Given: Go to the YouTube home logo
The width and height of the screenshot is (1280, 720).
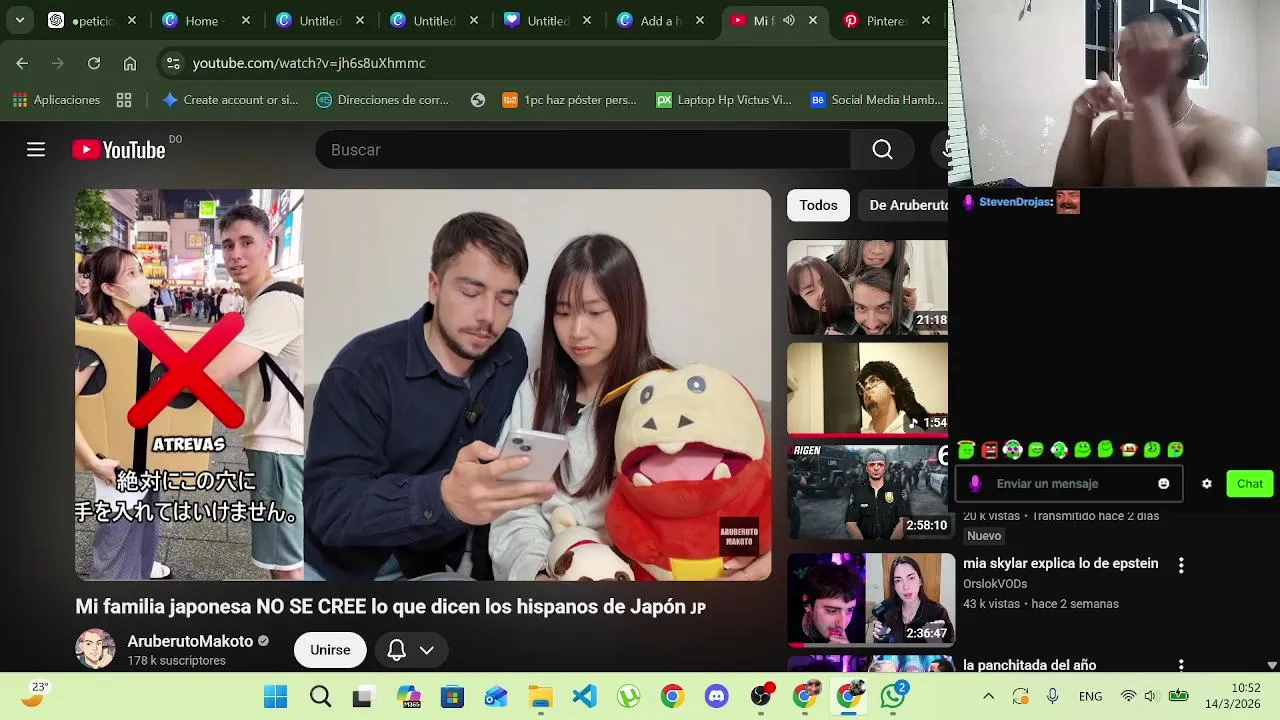Looking at the screenshot, I should click(x=119, y=150).
